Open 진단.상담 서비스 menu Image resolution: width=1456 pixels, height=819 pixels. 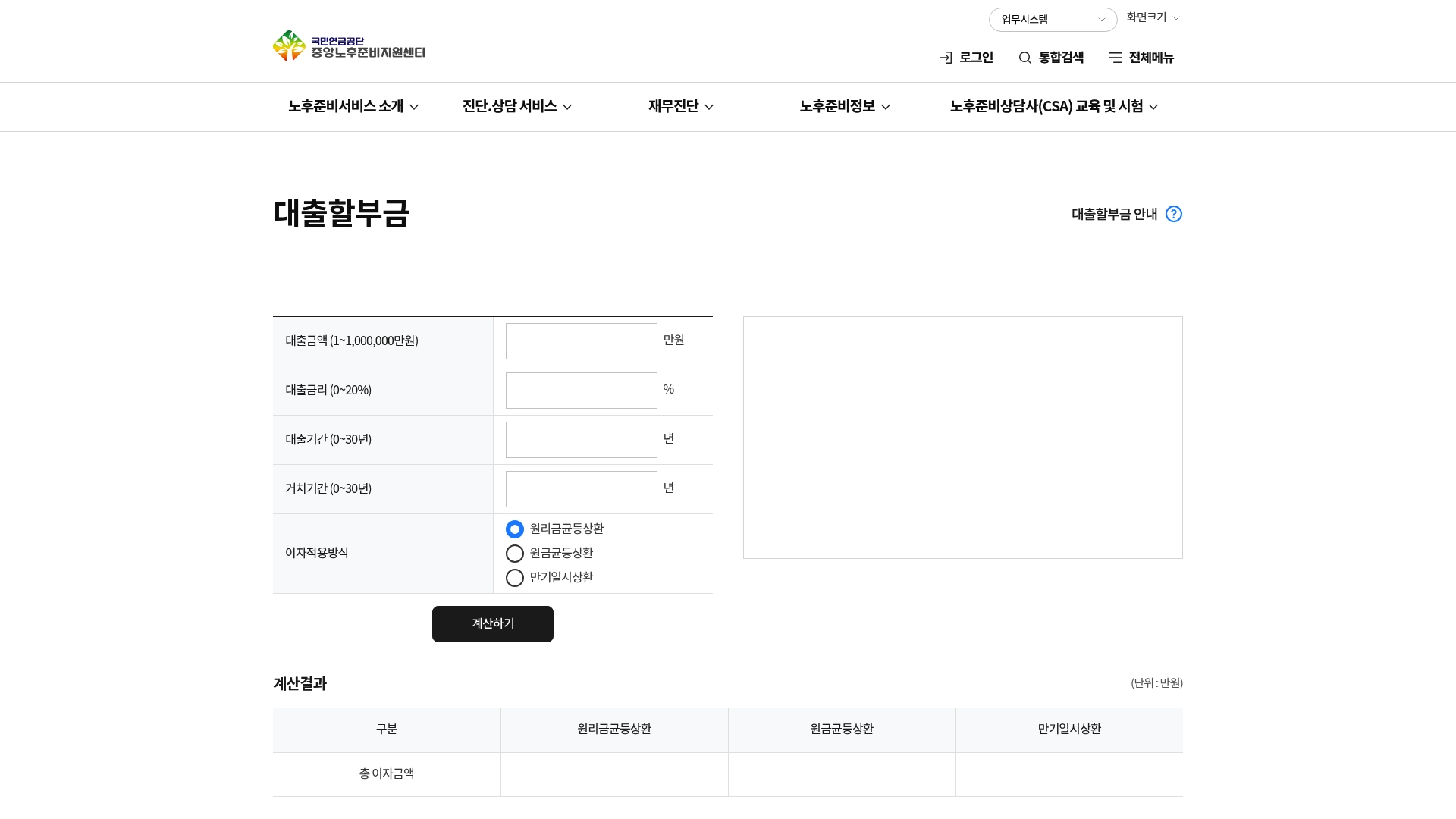pos(516,106)
